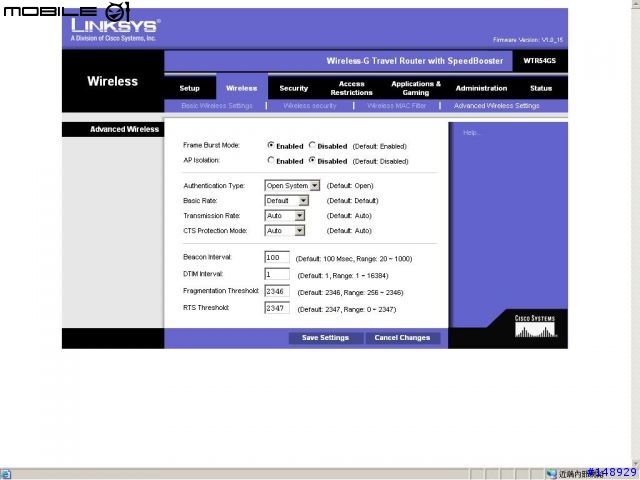
Task: Click the Advanced Wireless section heading
Action: 124,129
